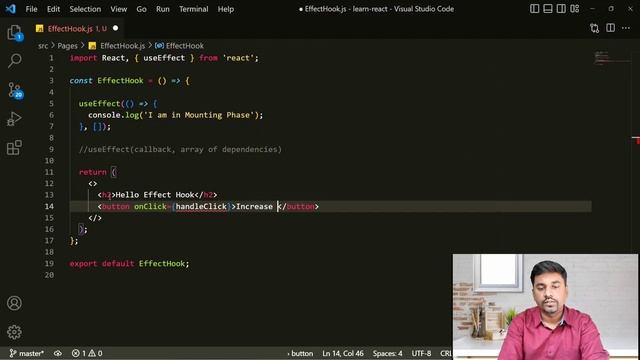Click src in the breadcrumb
The width and height of the screenshot is (640, 360).
43,46
